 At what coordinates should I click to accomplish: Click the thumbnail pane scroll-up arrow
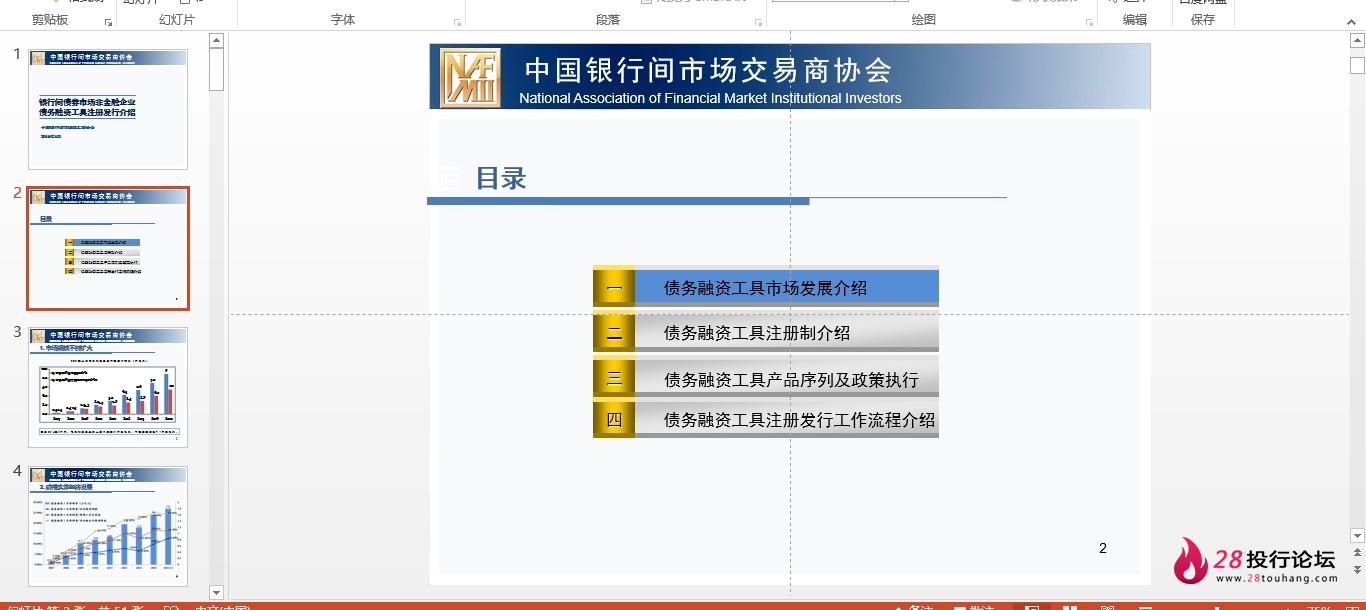pos(216,40)
